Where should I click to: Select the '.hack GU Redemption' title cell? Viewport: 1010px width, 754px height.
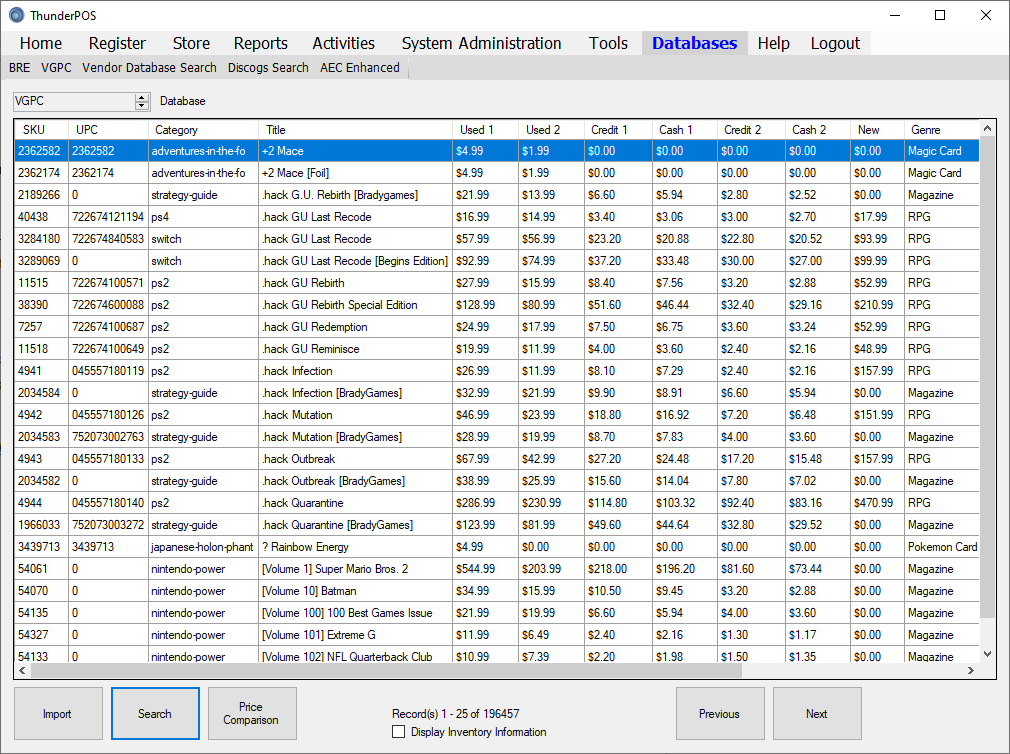355,326
